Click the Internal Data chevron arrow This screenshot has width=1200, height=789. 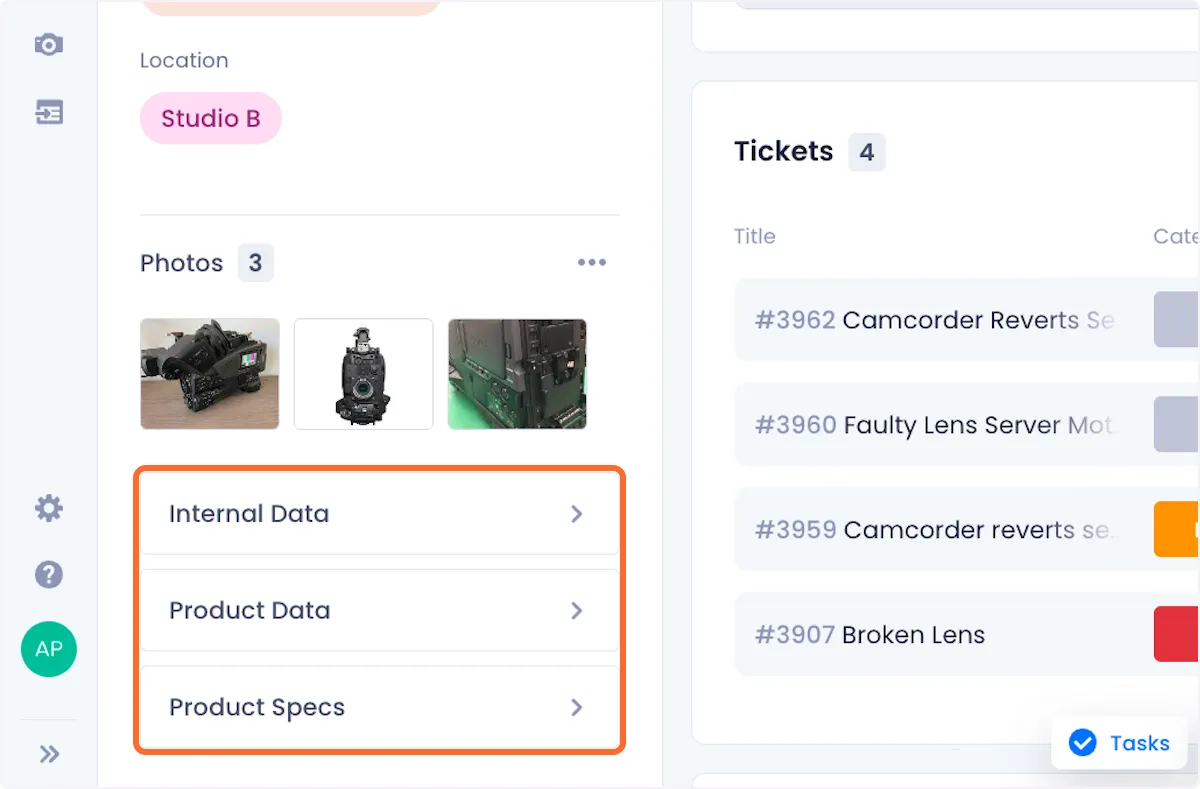click(x=576, y=514)
